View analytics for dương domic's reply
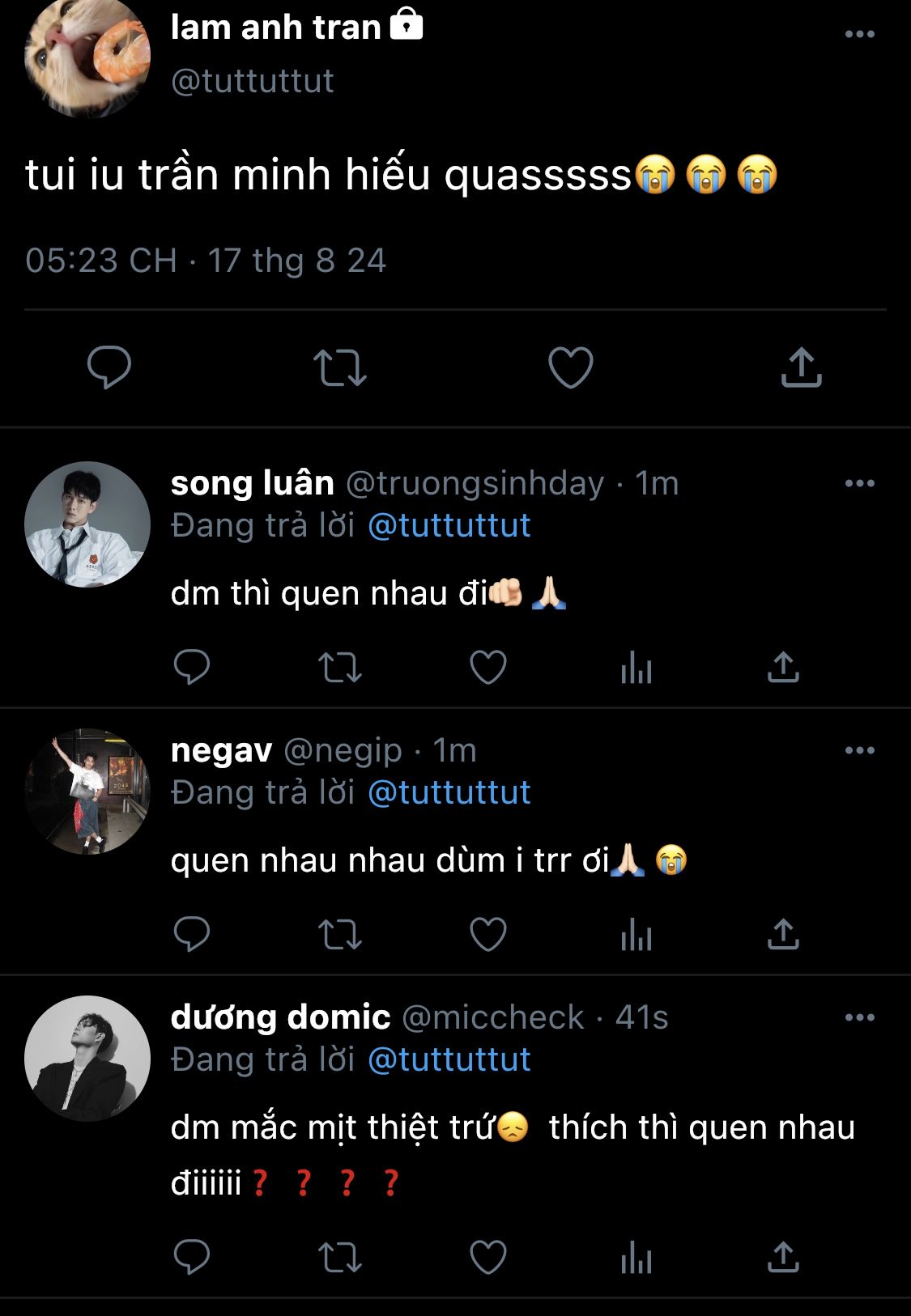911x1316 pixels. tap(636, 1258)
